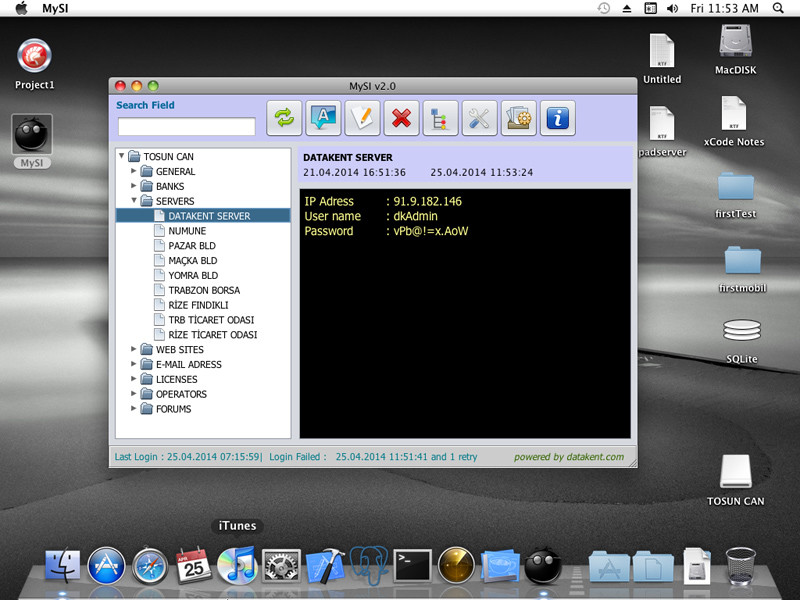The height and width of the screenshot is (600, 800).
Task: Open the wrench and screwdriver tools icon
Action: [x=480, y=118]
